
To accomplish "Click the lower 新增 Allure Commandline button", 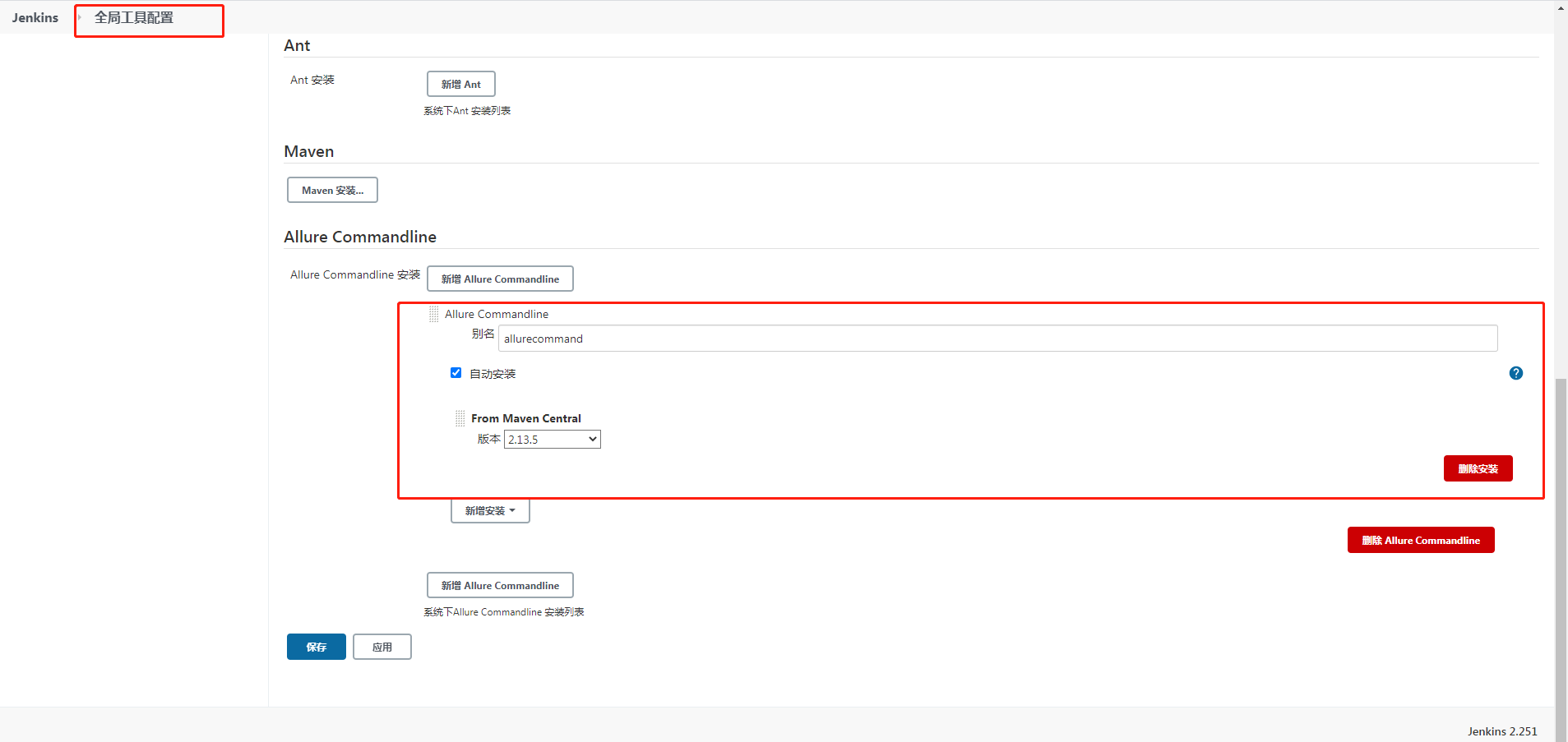I will [x=500, y=585].
